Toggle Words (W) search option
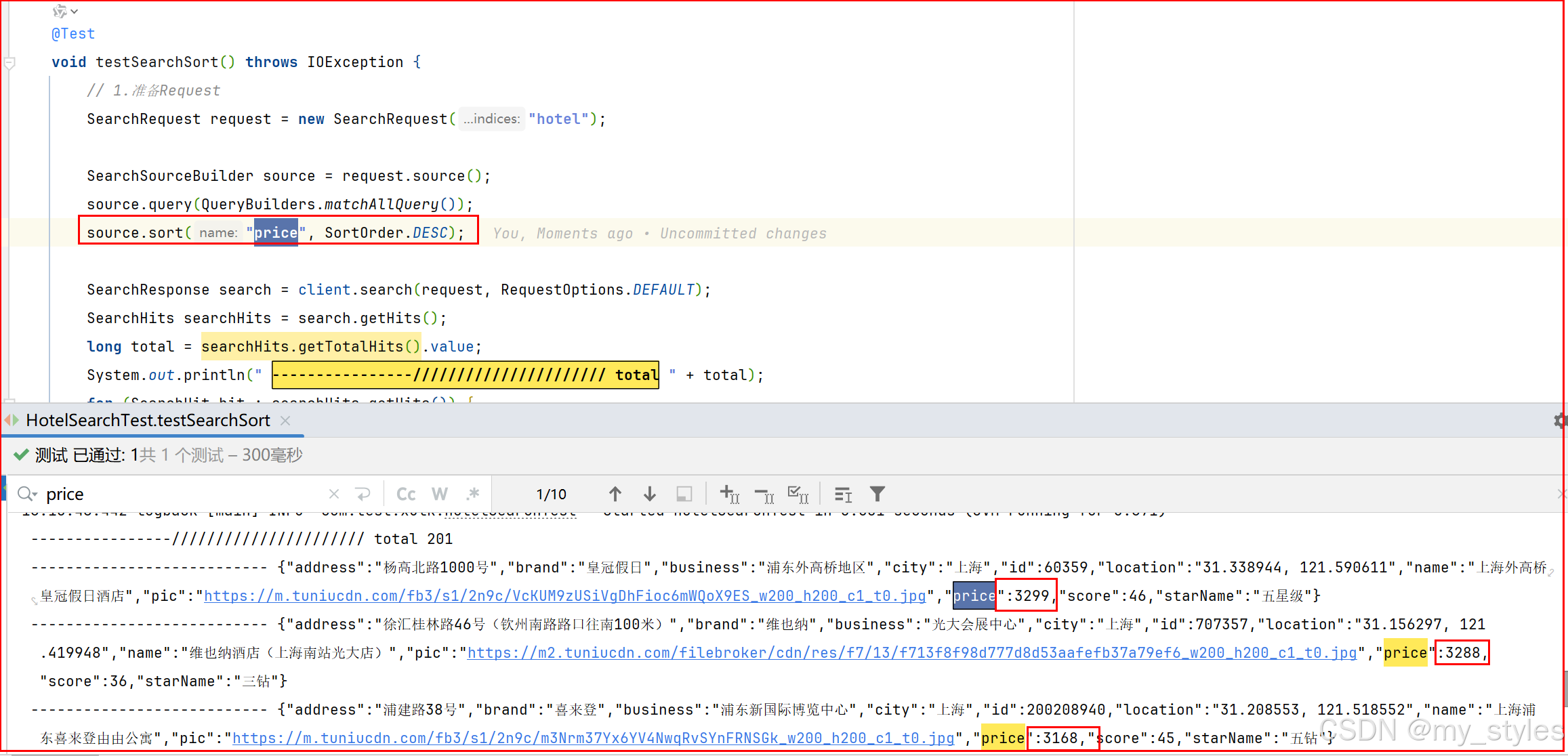This screenshot has width=1568, height=756. (439, 494)
